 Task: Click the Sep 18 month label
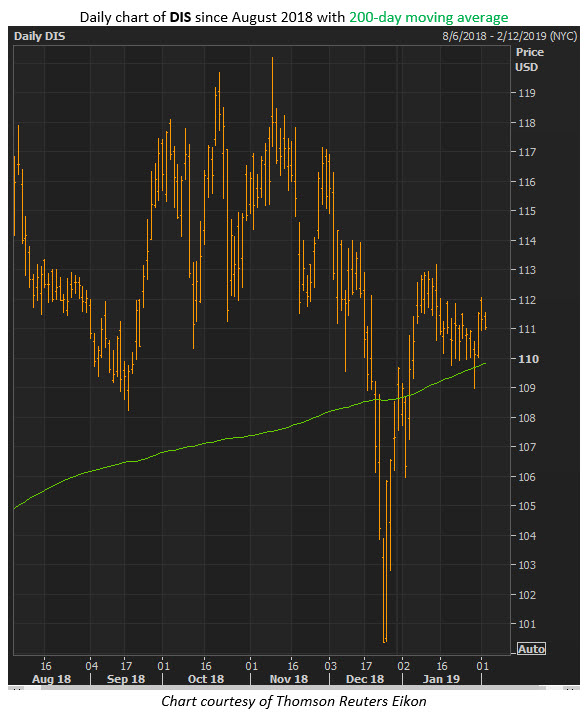tap(125, 679)
